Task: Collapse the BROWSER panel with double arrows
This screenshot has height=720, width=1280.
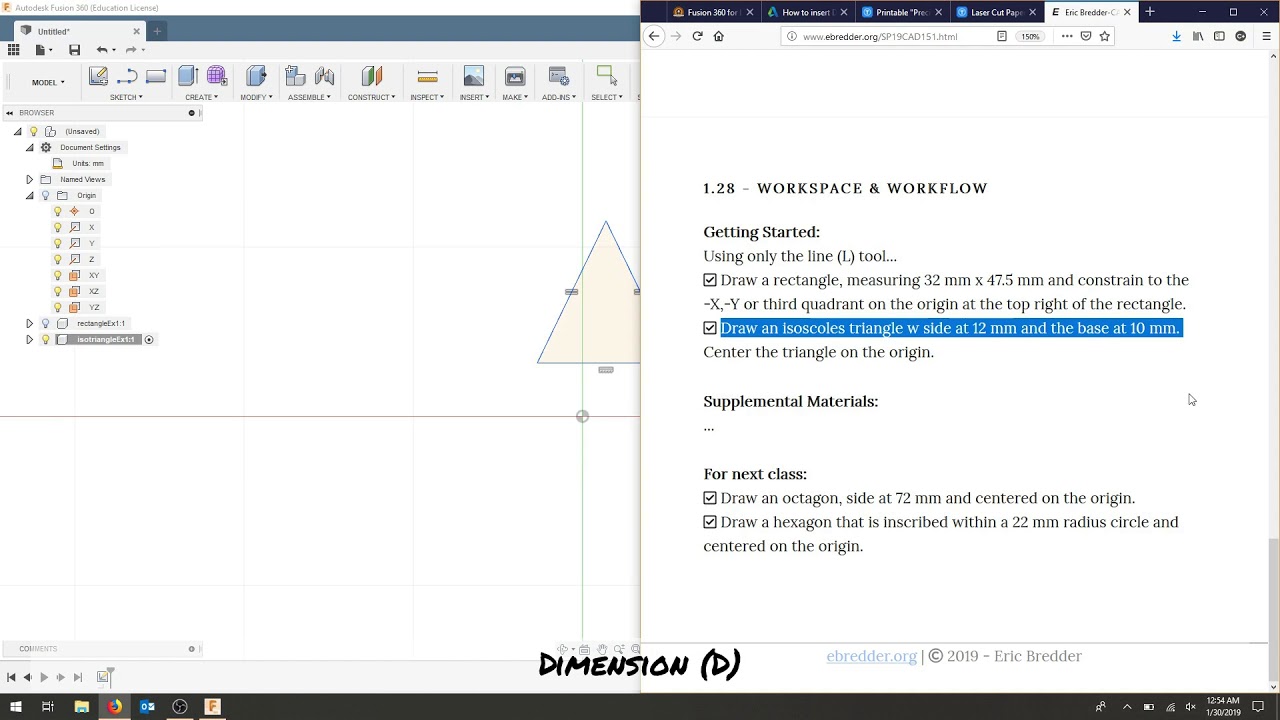Action: tap(9, 113)
